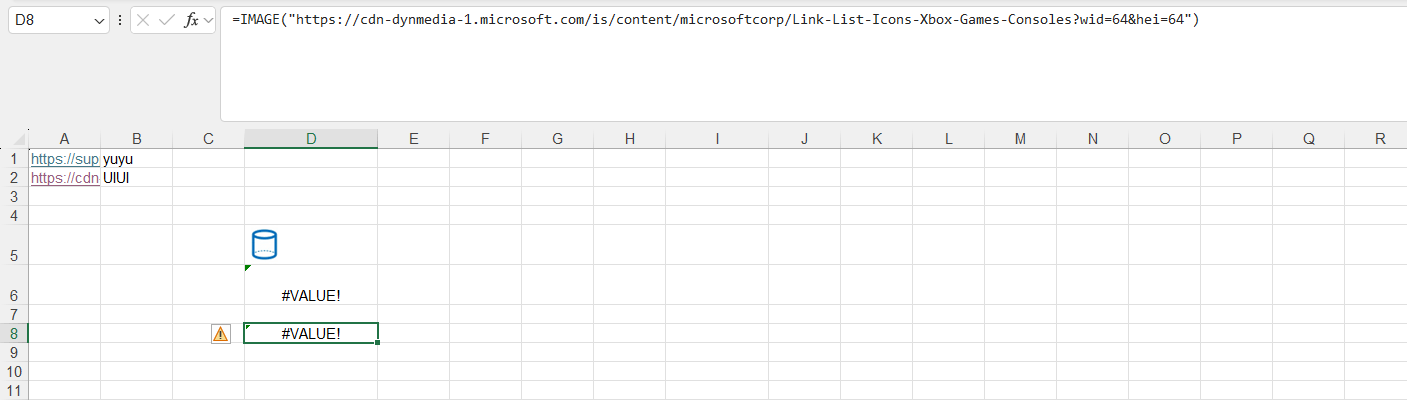The width and height of the screenshot is (1407, 400).
Task: Open the https://cdn hyperlink in A2
Action: (65, 178)
